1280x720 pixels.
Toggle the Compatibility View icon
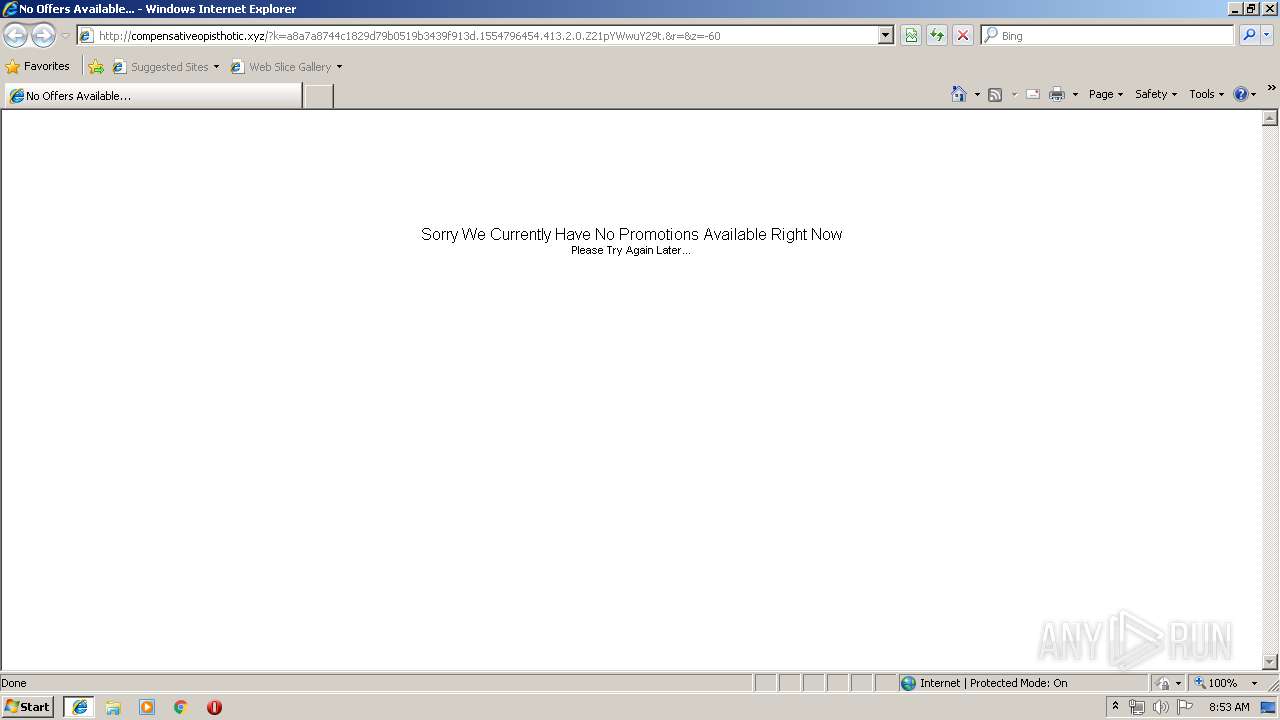click(911, 36)
